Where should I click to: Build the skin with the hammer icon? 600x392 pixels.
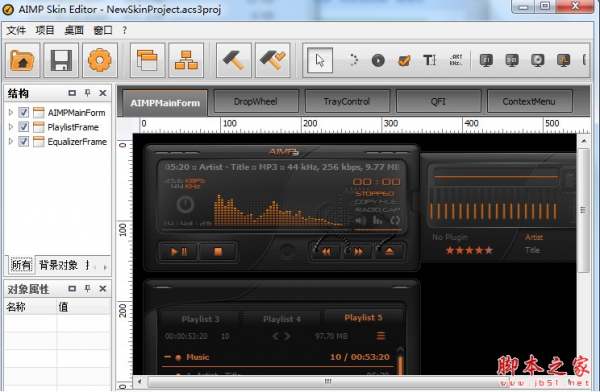233,60
